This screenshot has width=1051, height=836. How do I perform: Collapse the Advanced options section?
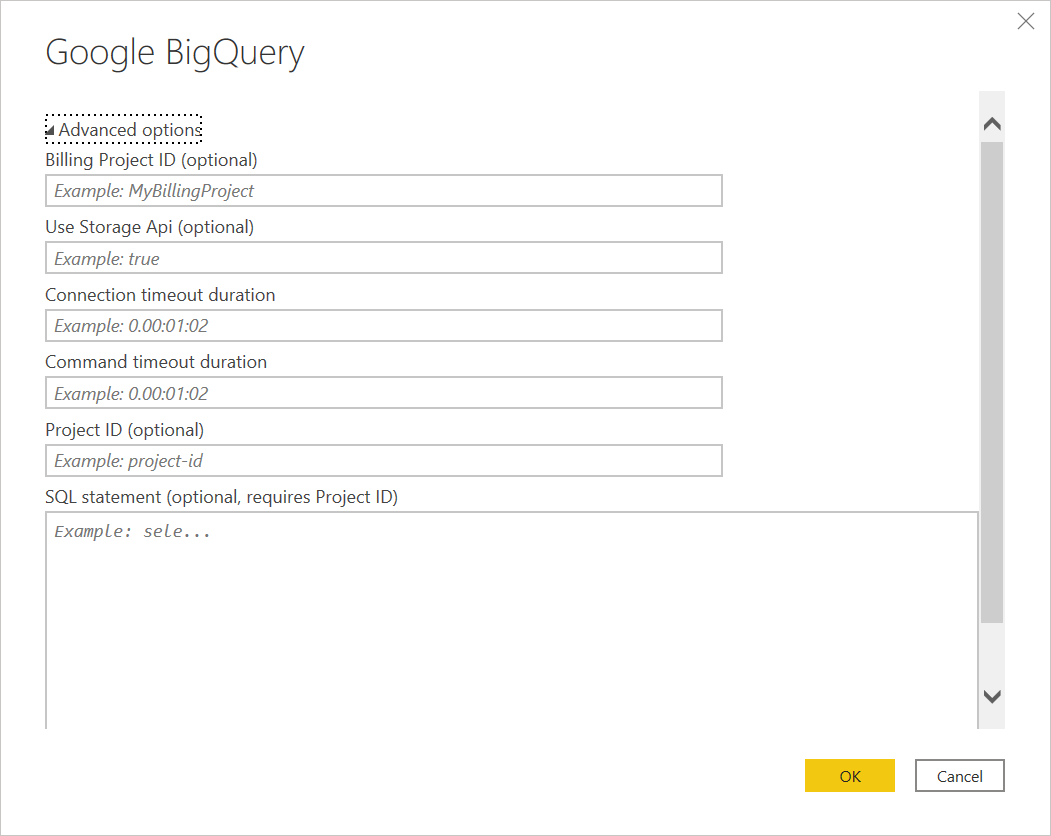[123, 129]
